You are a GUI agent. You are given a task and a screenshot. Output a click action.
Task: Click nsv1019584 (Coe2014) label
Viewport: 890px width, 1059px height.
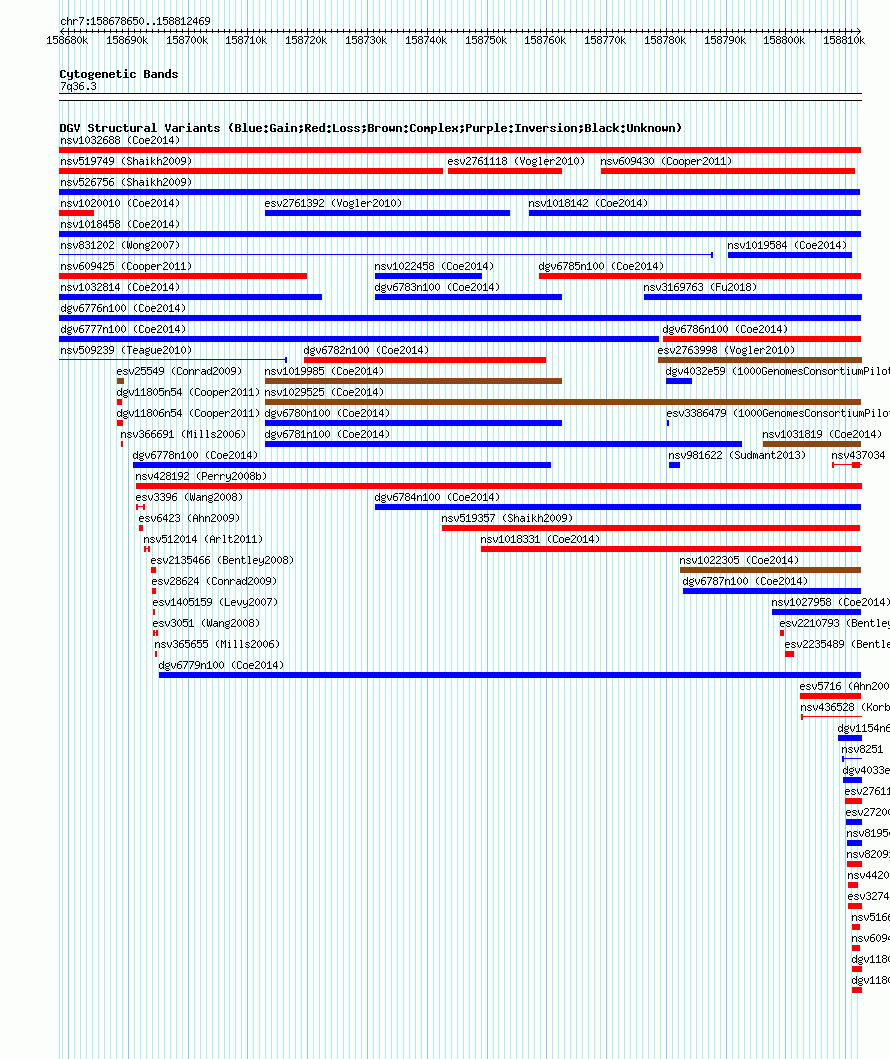click(x=787, y=245)
